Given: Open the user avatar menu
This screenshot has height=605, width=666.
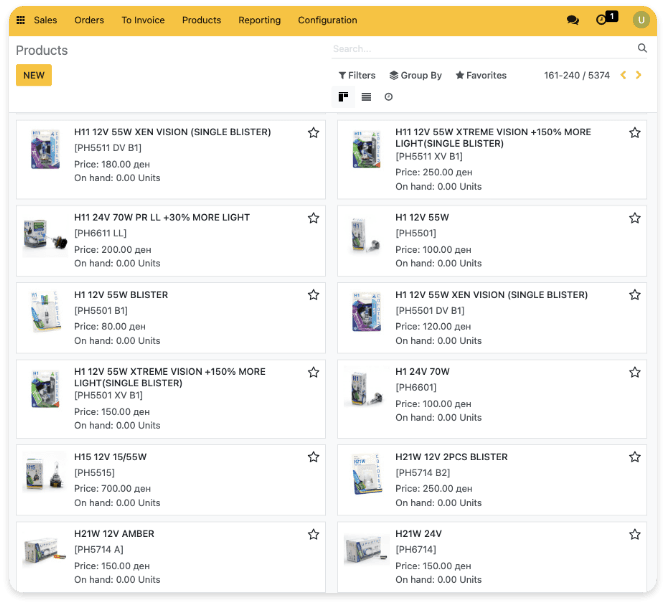Looking at the screenshot, I should (x=640, y=20).
